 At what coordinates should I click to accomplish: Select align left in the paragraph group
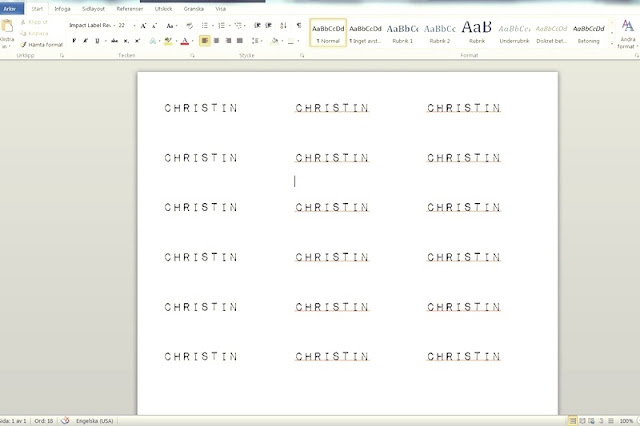coord(205,41)
